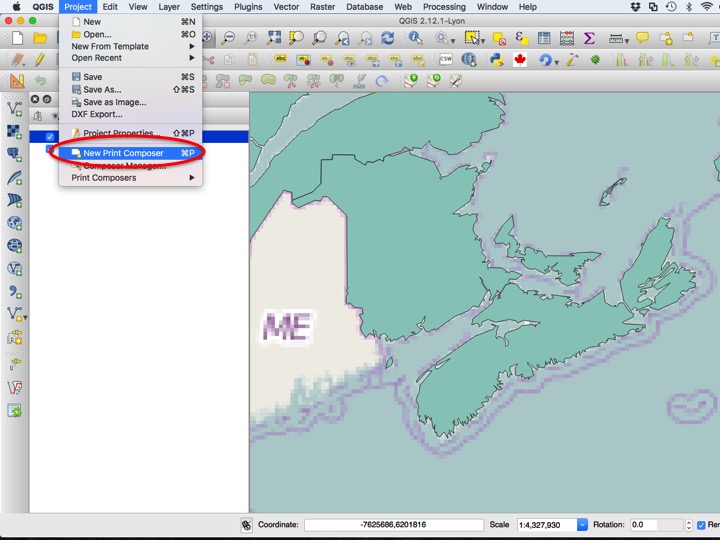
Task: Click the Add Vector Layer icon
Action: [14, 109]
